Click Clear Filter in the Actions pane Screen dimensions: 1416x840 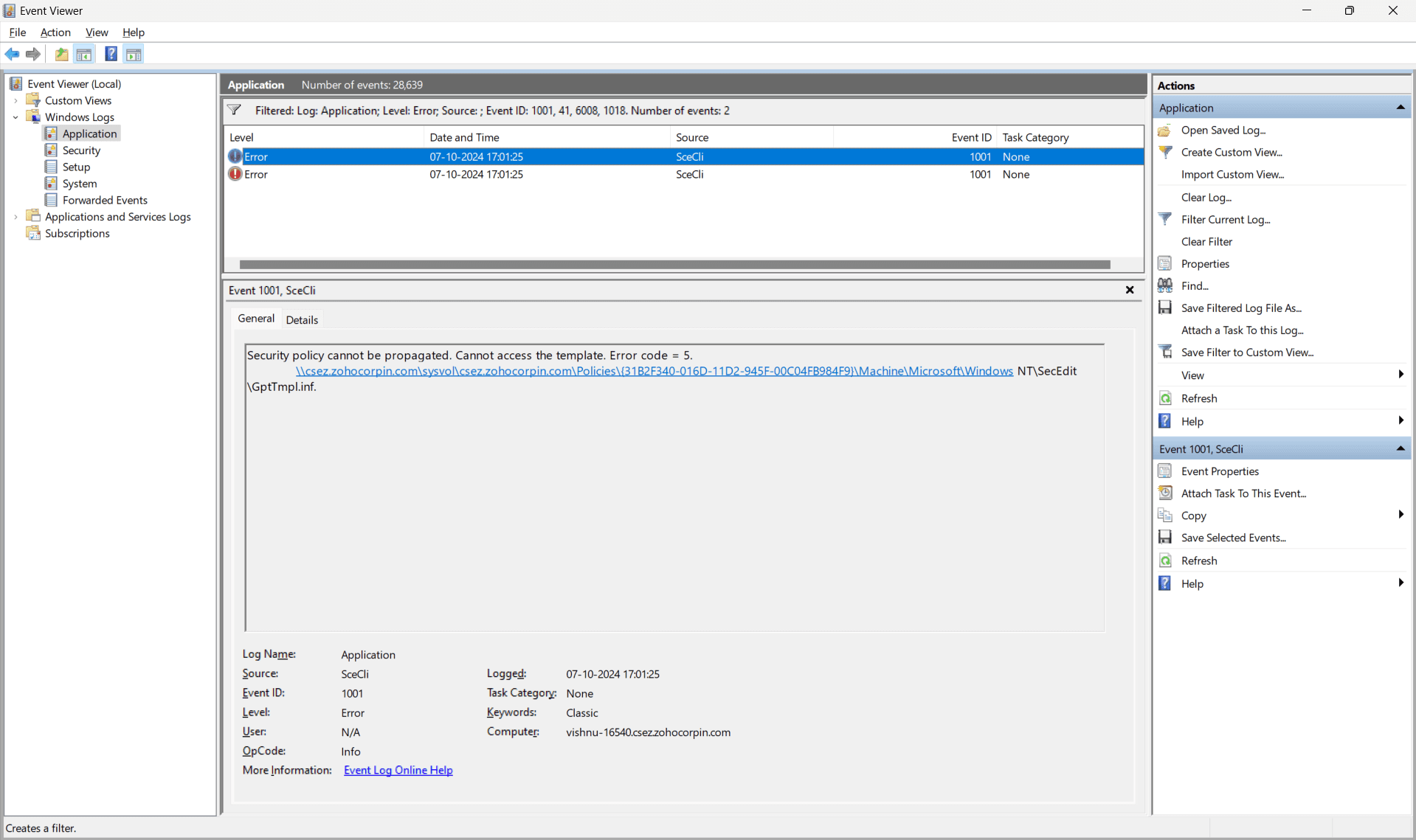point(1206,241)
